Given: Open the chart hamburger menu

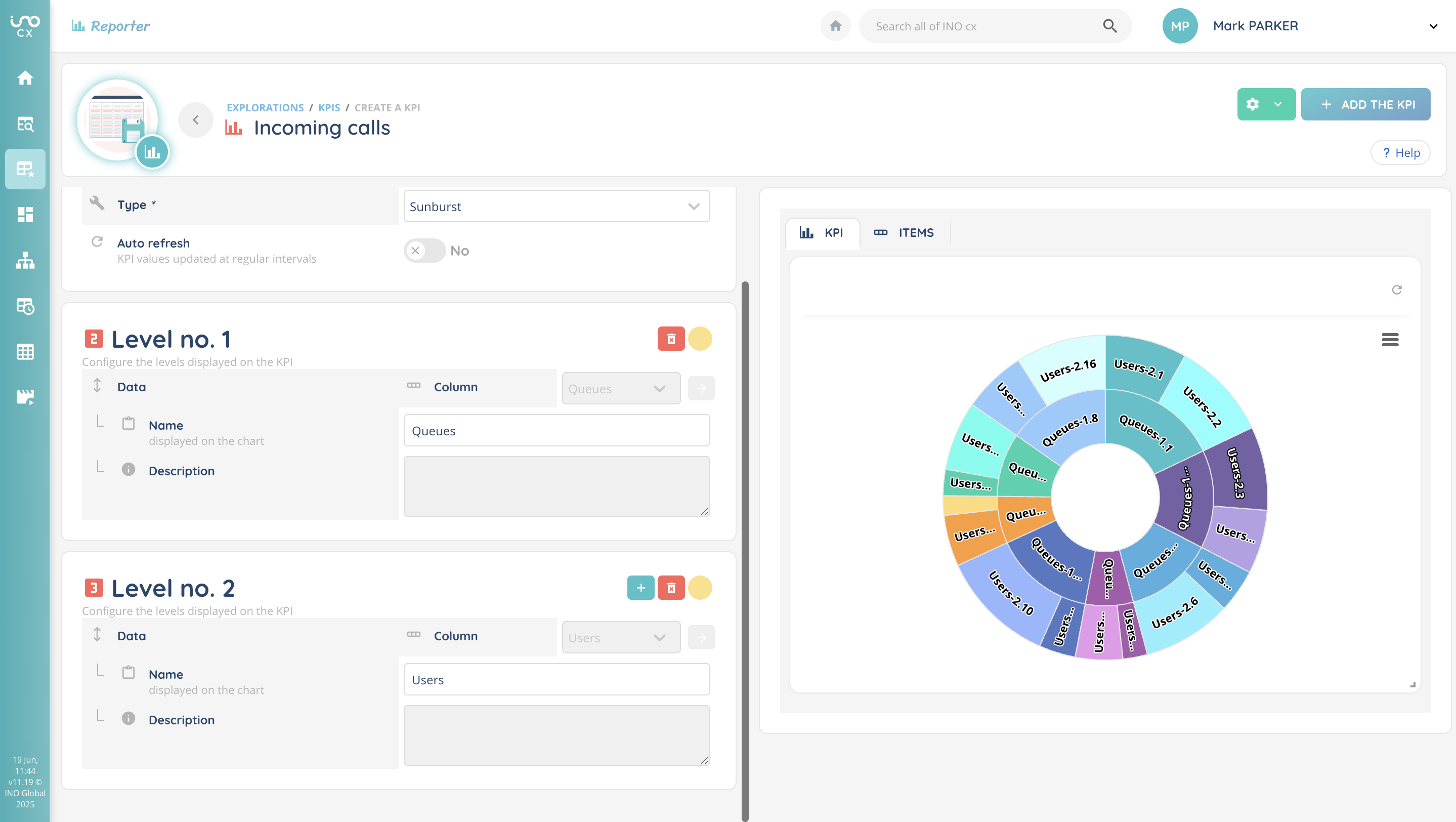Looking at the screenshot, I should click(1390, 339).
